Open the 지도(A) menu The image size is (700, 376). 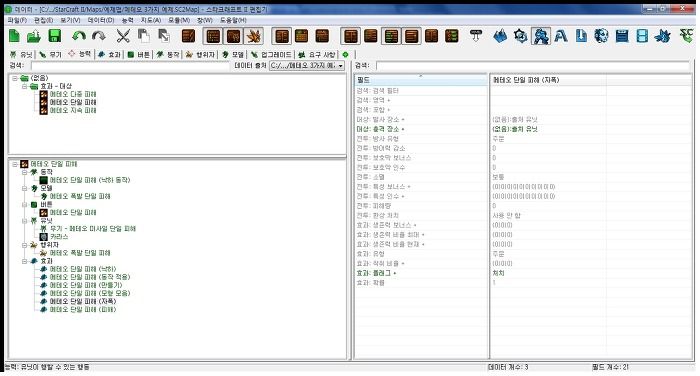click(150, 20)
